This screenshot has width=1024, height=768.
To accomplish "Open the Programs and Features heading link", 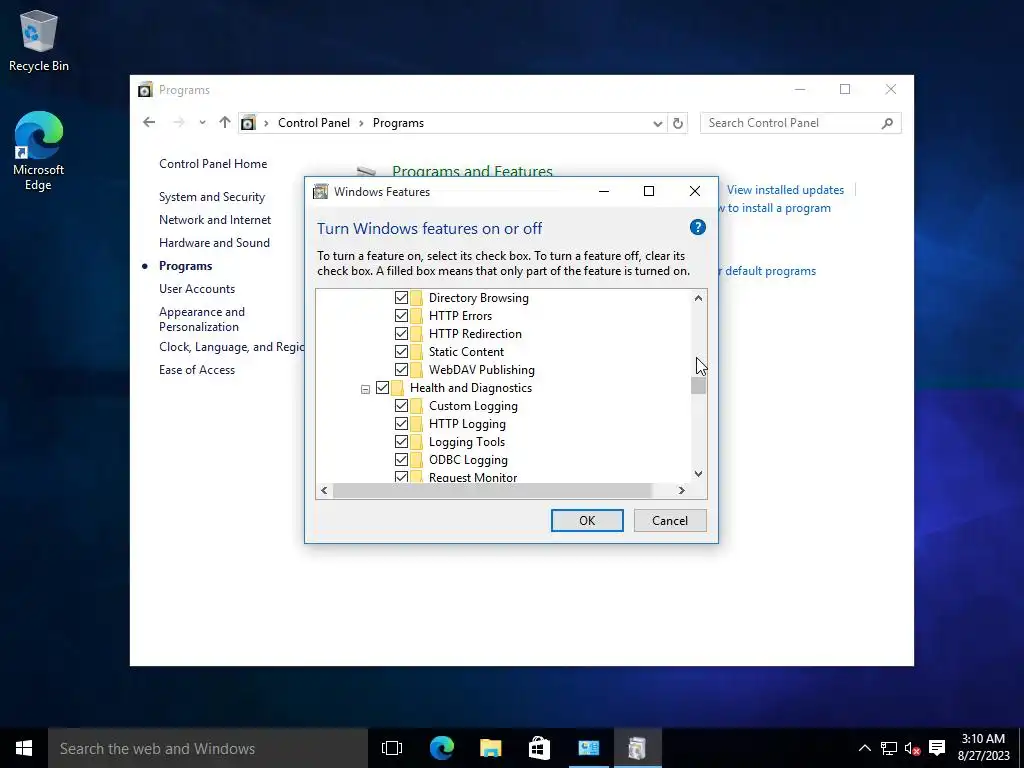I will pos(472,170).
